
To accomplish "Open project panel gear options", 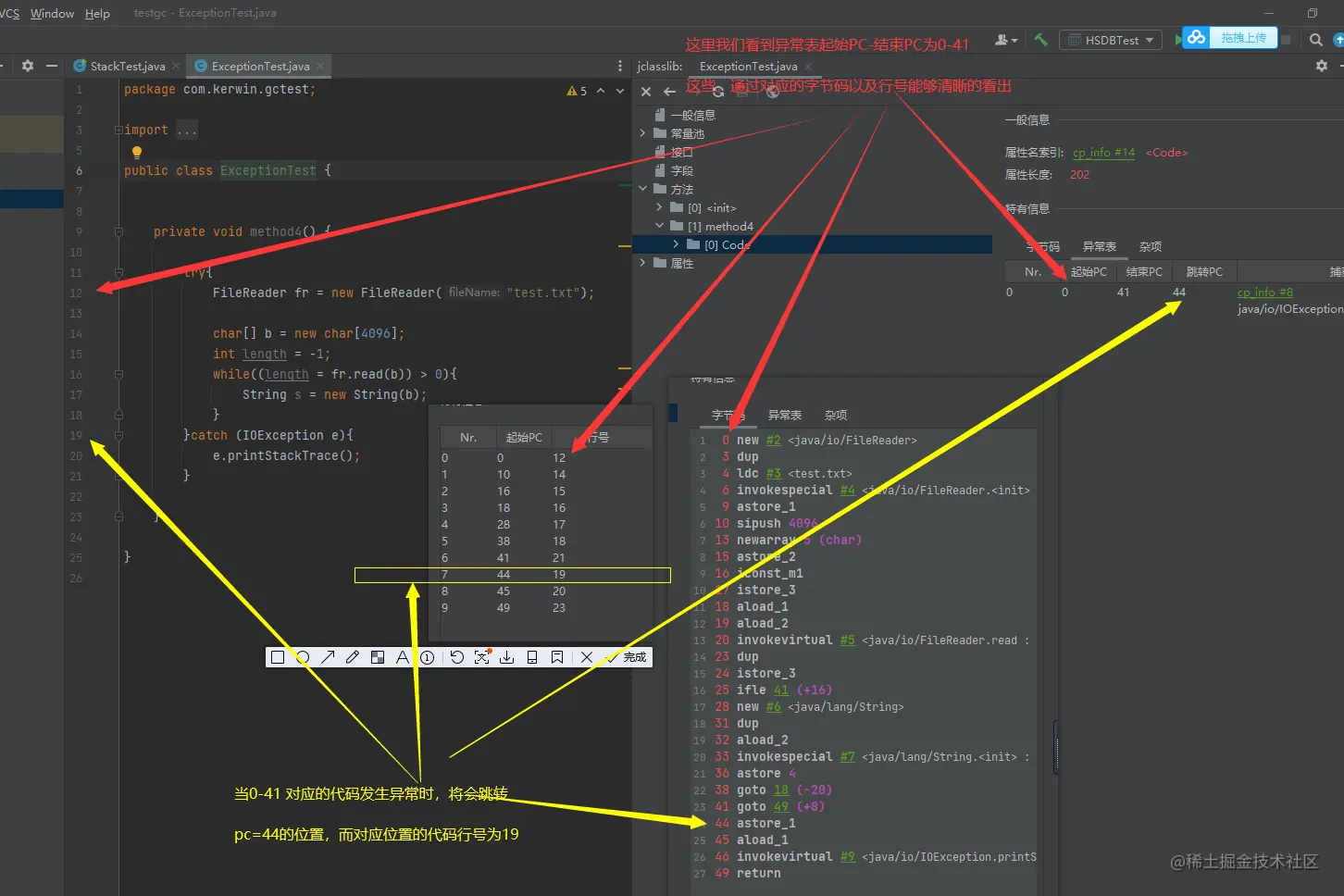I will 28,66.
